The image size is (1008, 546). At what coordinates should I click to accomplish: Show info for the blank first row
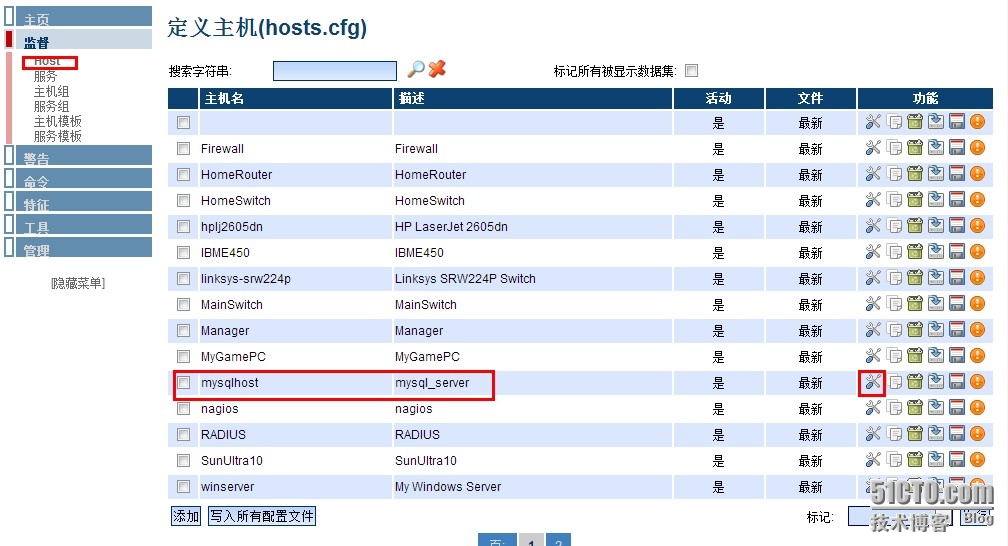pyautogui.click(x=978, y=122)
